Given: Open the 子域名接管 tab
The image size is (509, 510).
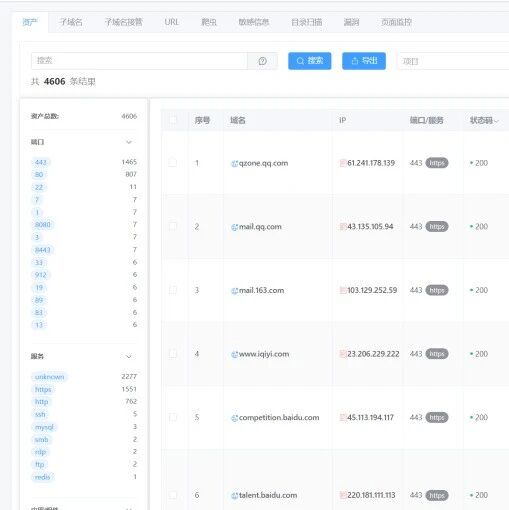Looking at the screenshot, I should tap(124, 22).
